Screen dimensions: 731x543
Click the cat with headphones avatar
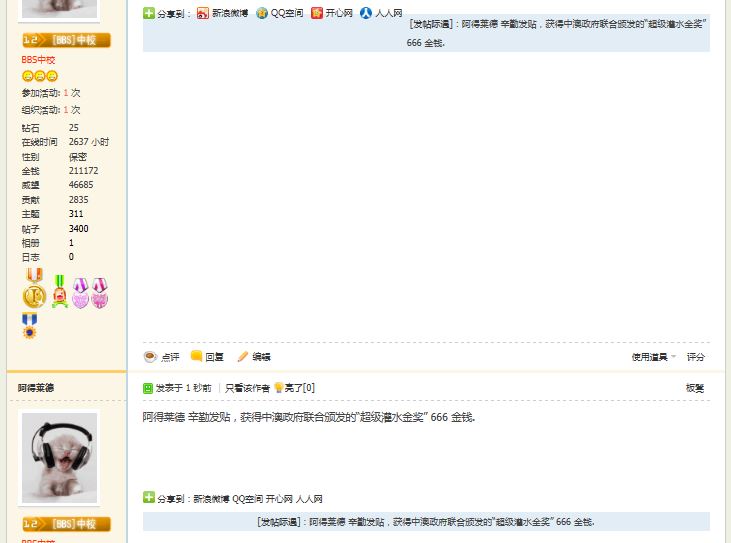60,457
